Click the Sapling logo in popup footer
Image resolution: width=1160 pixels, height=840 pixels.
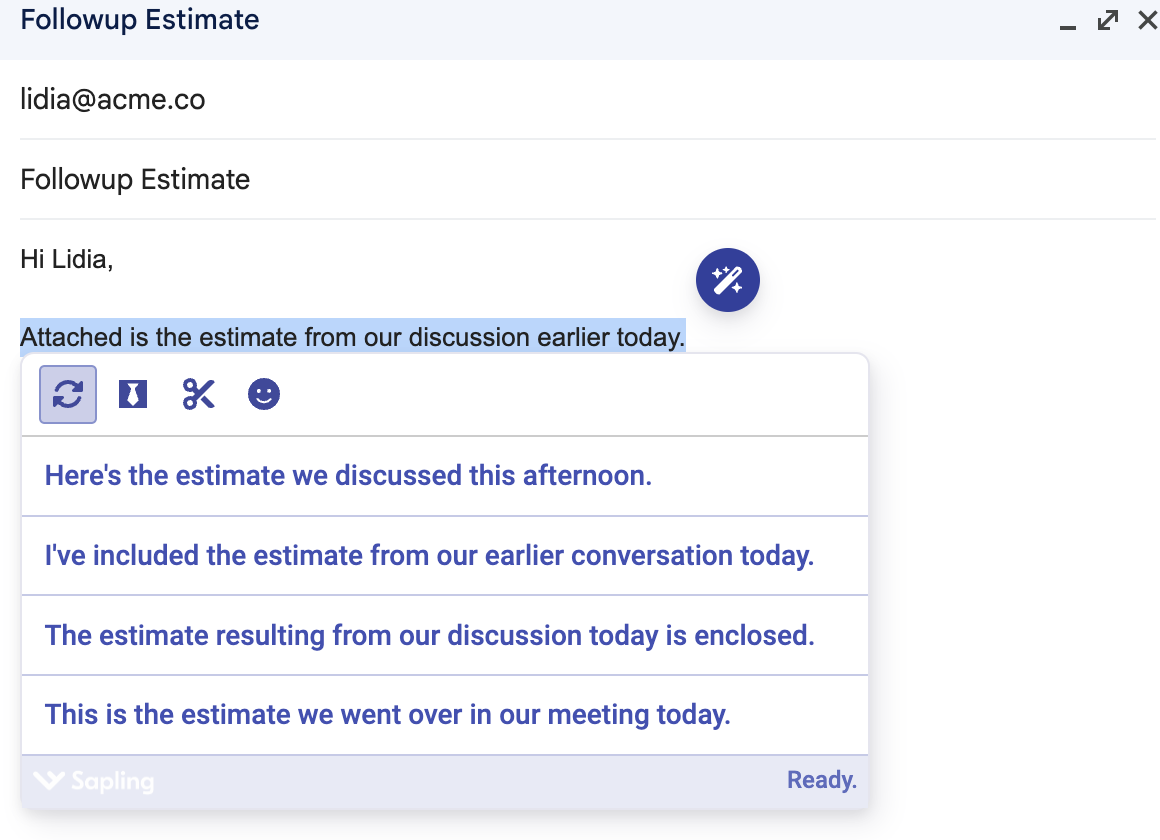click(x=94, y=780)
